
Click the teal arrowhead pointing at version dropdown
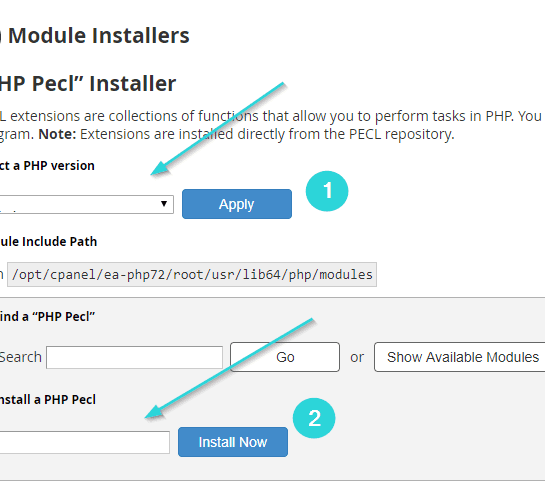[160, 169]
